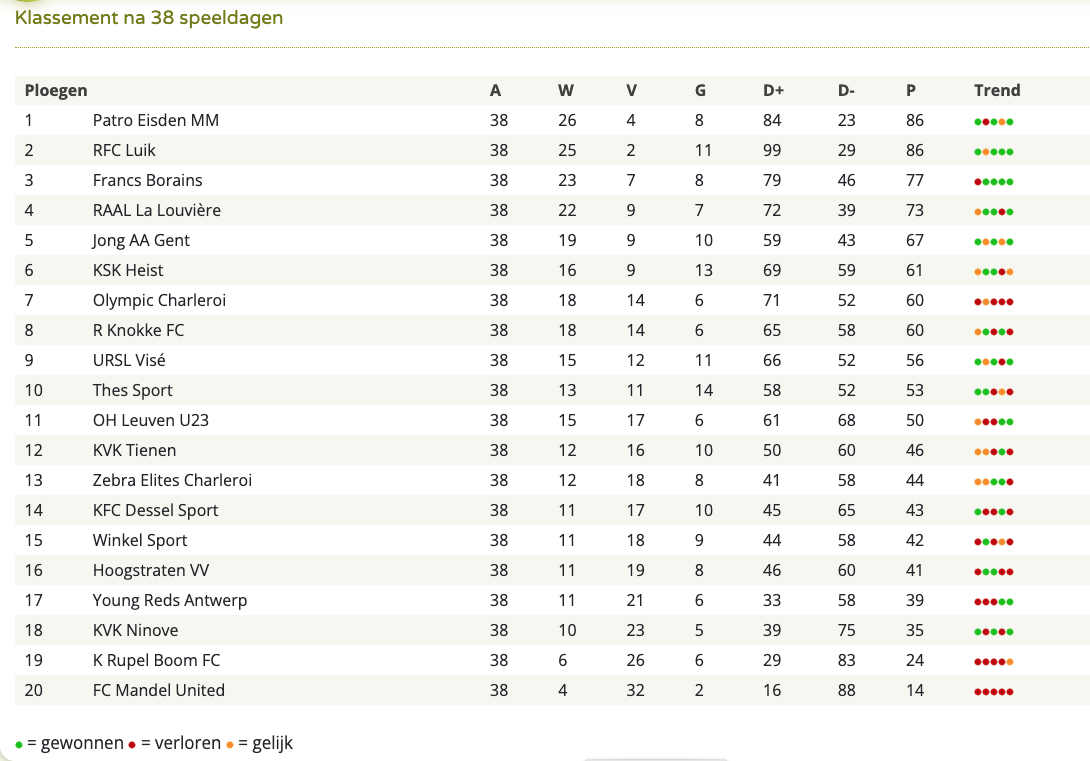Click the red 'verloren' legend dot
Viewport: 1090px width, 761px height.
pos(132,744)
